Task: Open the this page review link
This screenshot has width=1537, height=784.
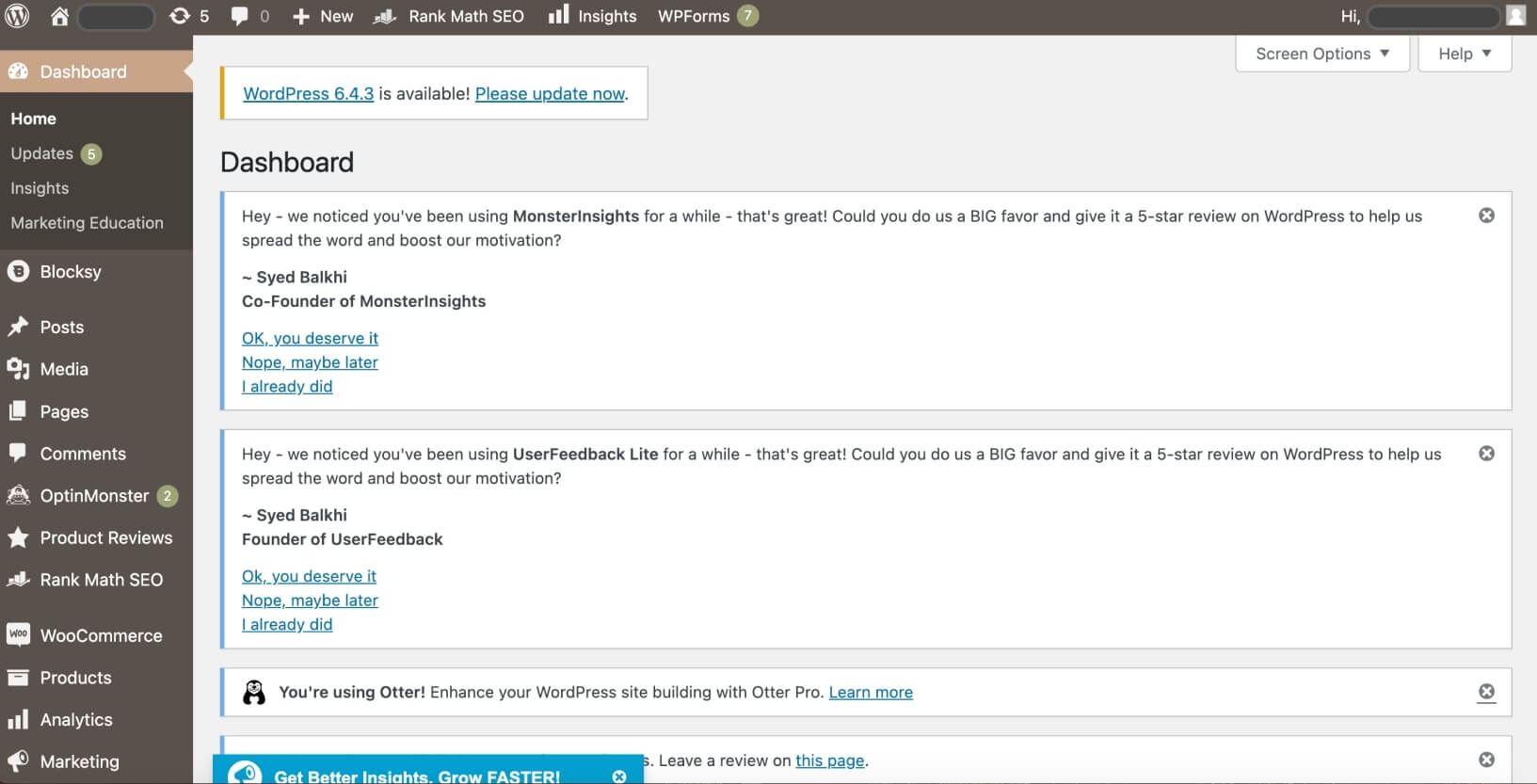Action: point(829,760)
